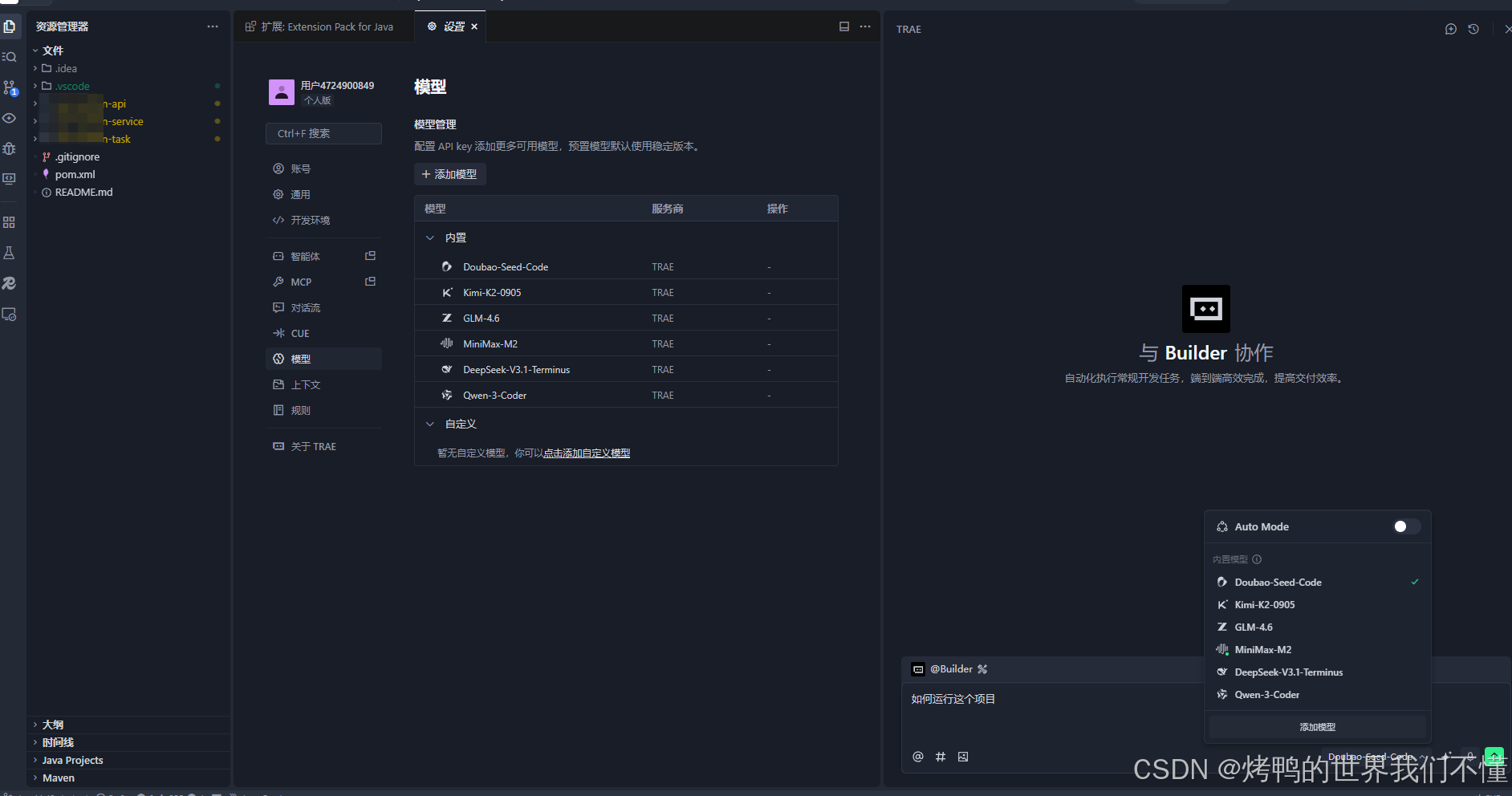Click the # context icon in chat input

point(941,757)
